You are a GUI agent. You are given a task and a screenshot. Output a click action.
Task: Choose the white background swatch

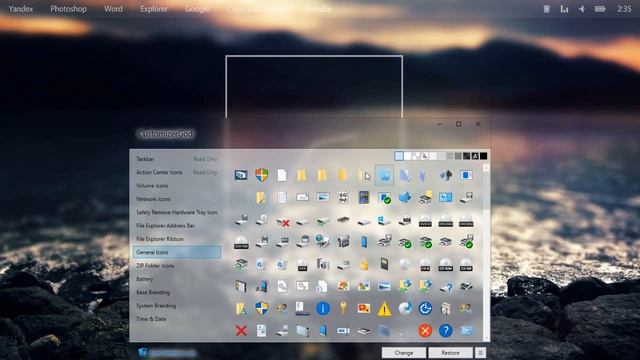pyautogui.click(x=407, y=156)
